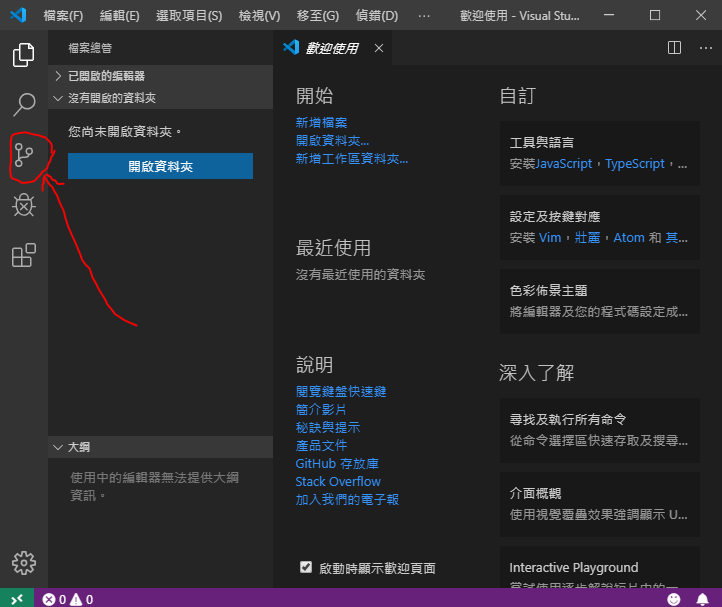Click the Atom keymap link

click(x=629, y=238)
